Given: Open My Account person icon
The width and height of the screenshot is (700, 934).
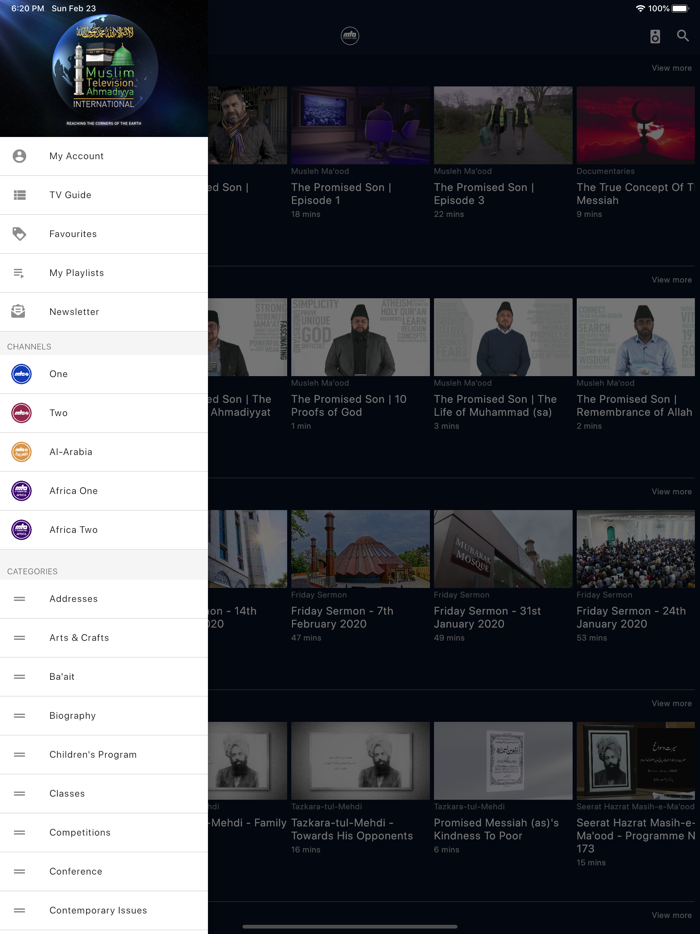Looking at the screenshot, I should [19, 156].
